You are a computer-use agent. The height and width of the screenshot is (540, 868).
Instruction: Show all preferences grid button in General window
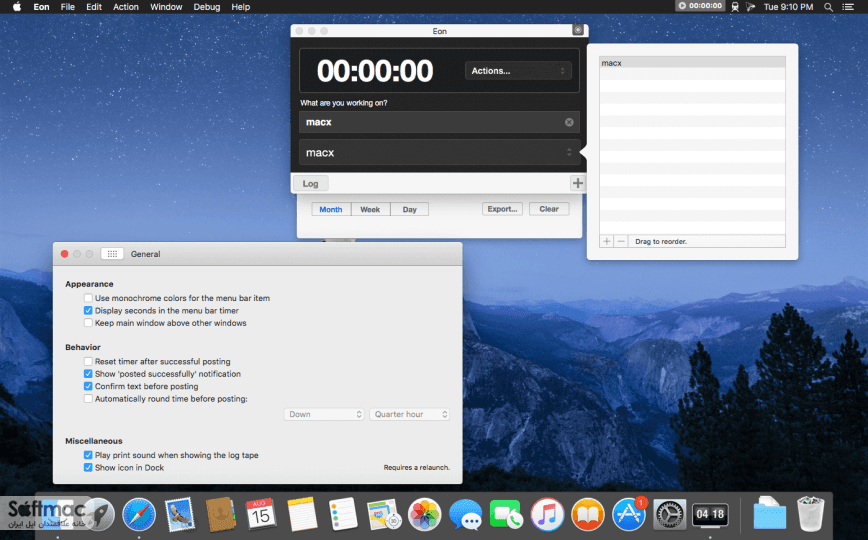112,254
